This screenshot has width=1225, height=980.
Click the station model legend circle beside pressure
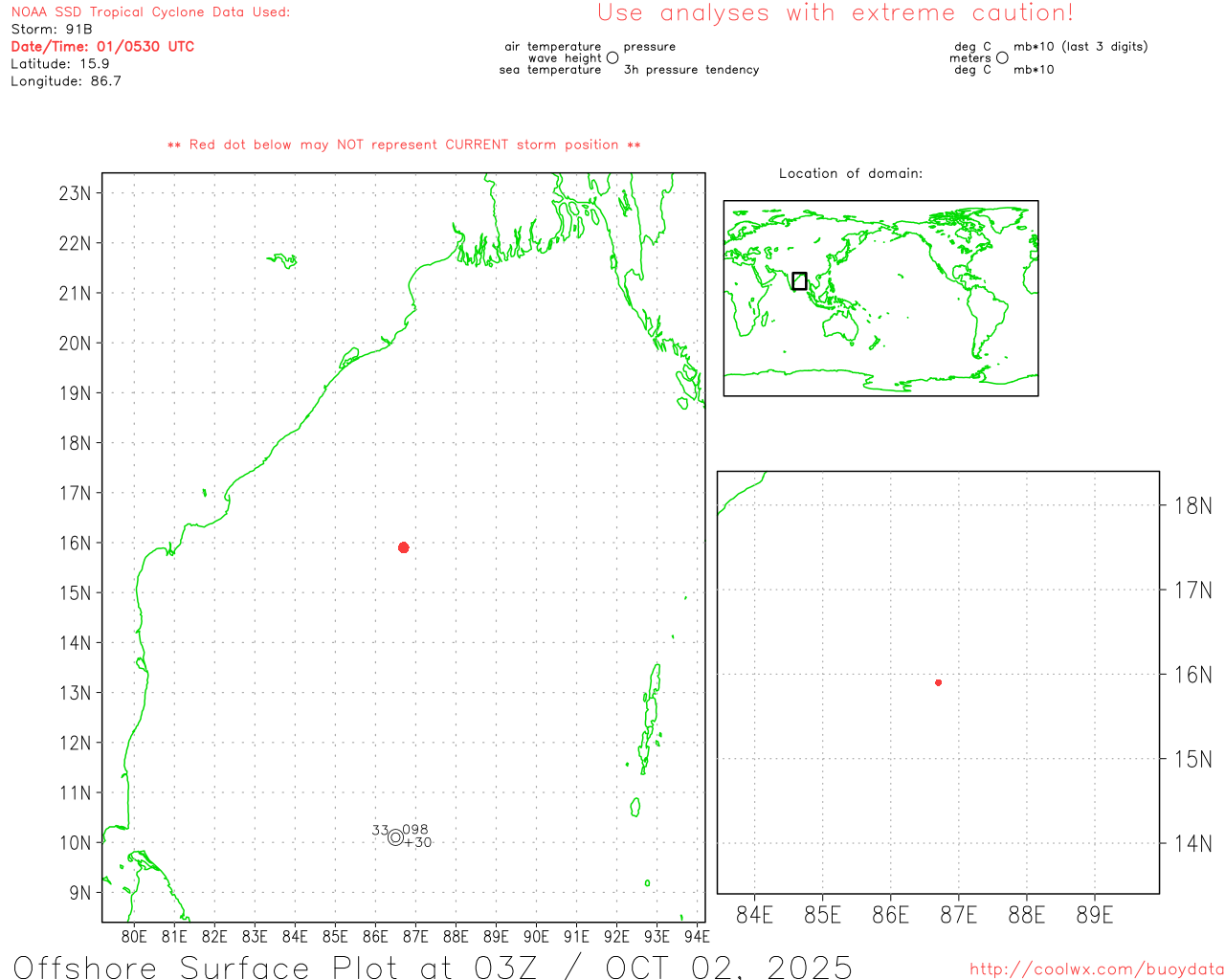[612, 57]
